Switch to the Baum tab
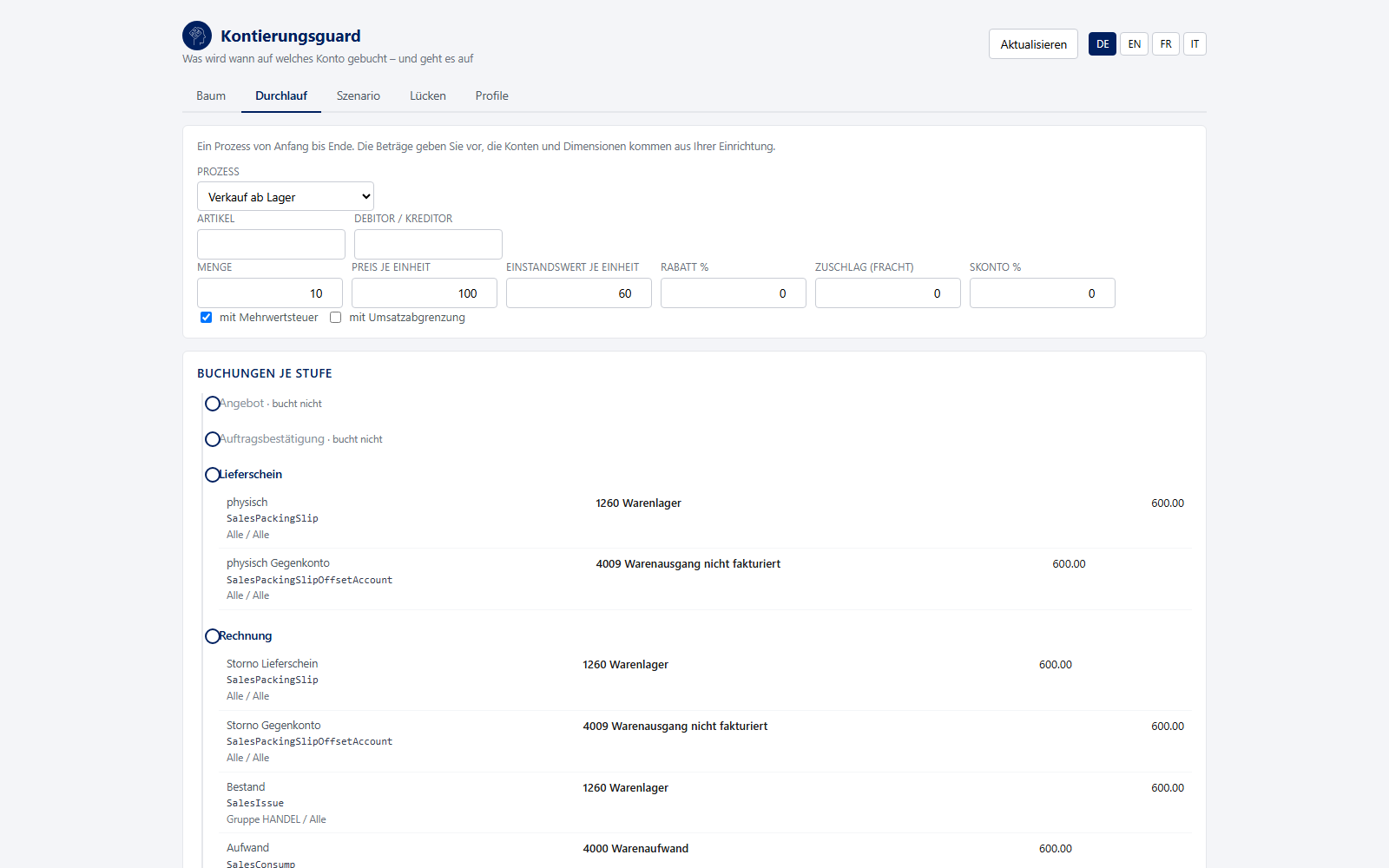This screenshot has height=868, width=1389. [x=211, y=96]
